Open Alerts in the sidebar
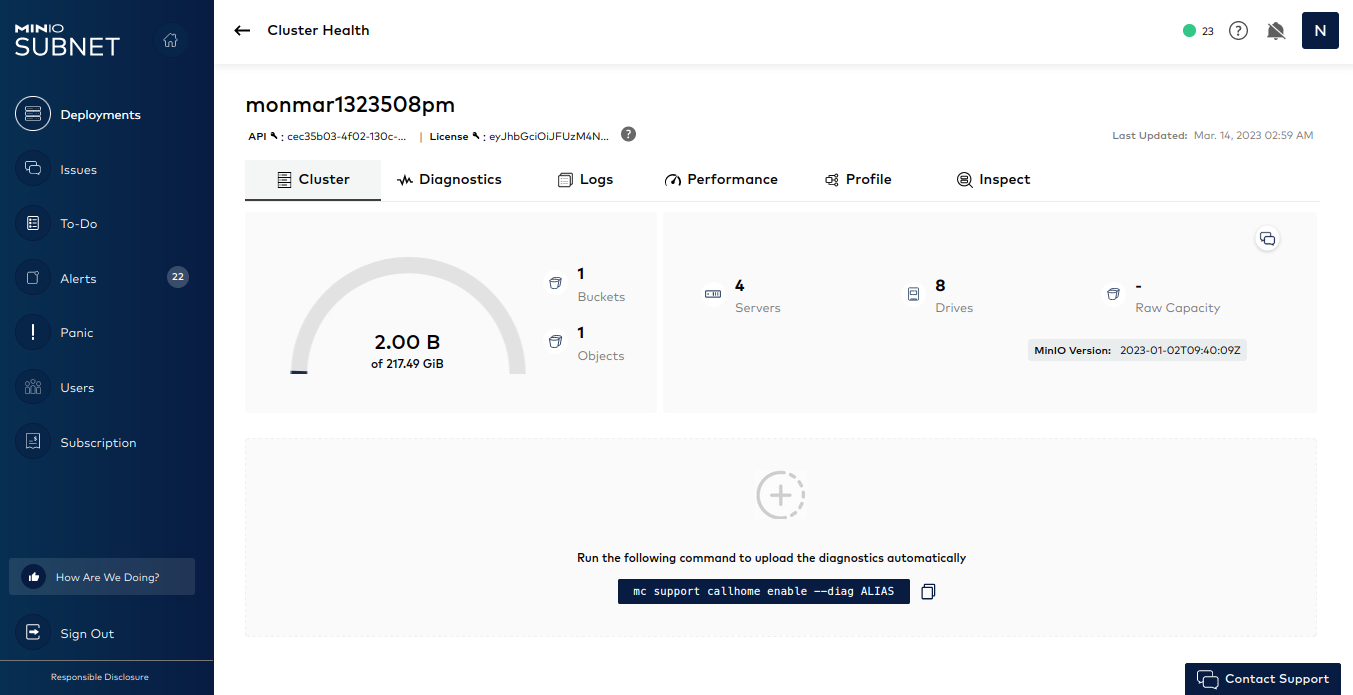 point(78,279)
